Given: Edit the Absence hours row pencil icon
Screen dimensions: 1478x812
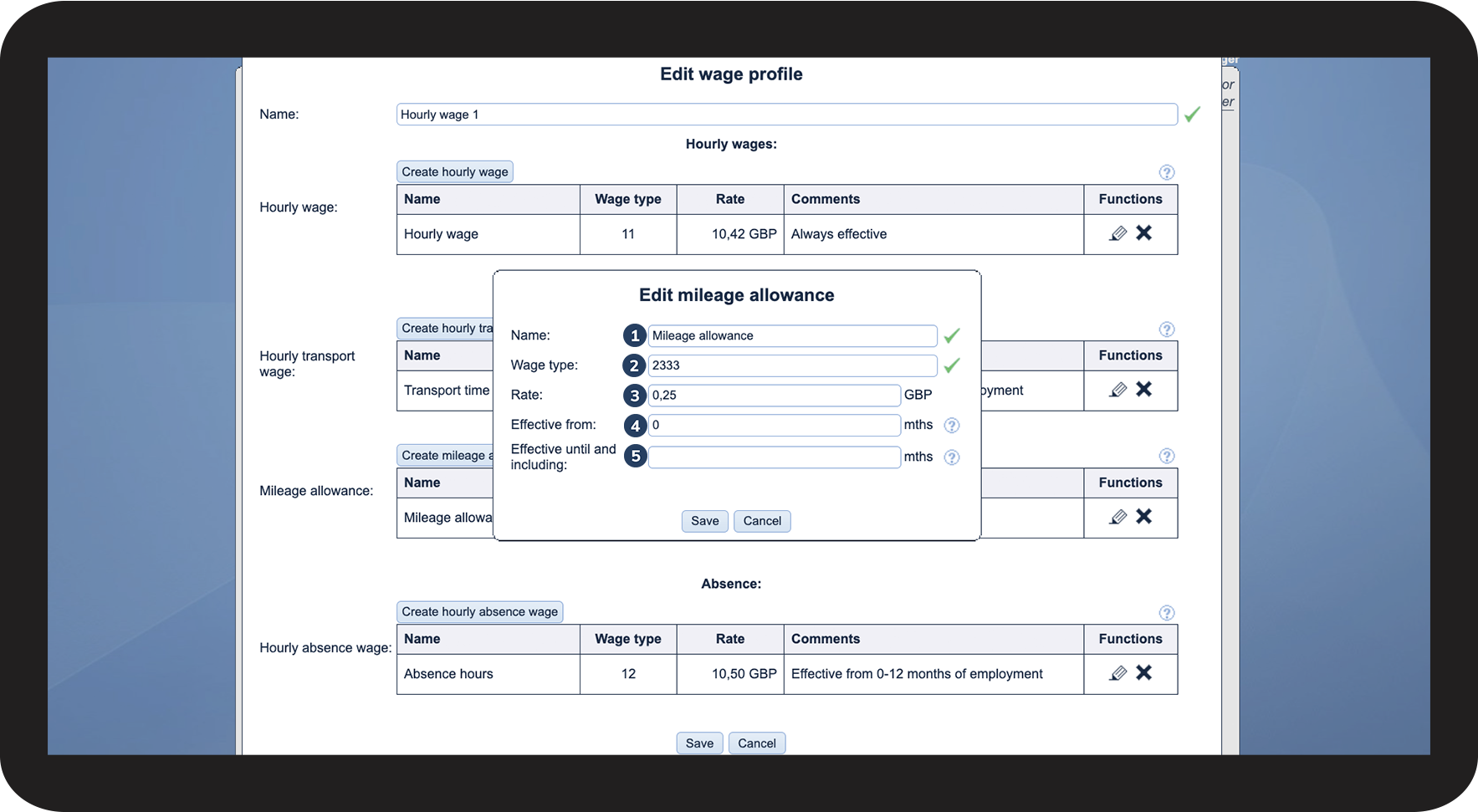Looking at the screenshot, I should click(x=1118, y=673).
